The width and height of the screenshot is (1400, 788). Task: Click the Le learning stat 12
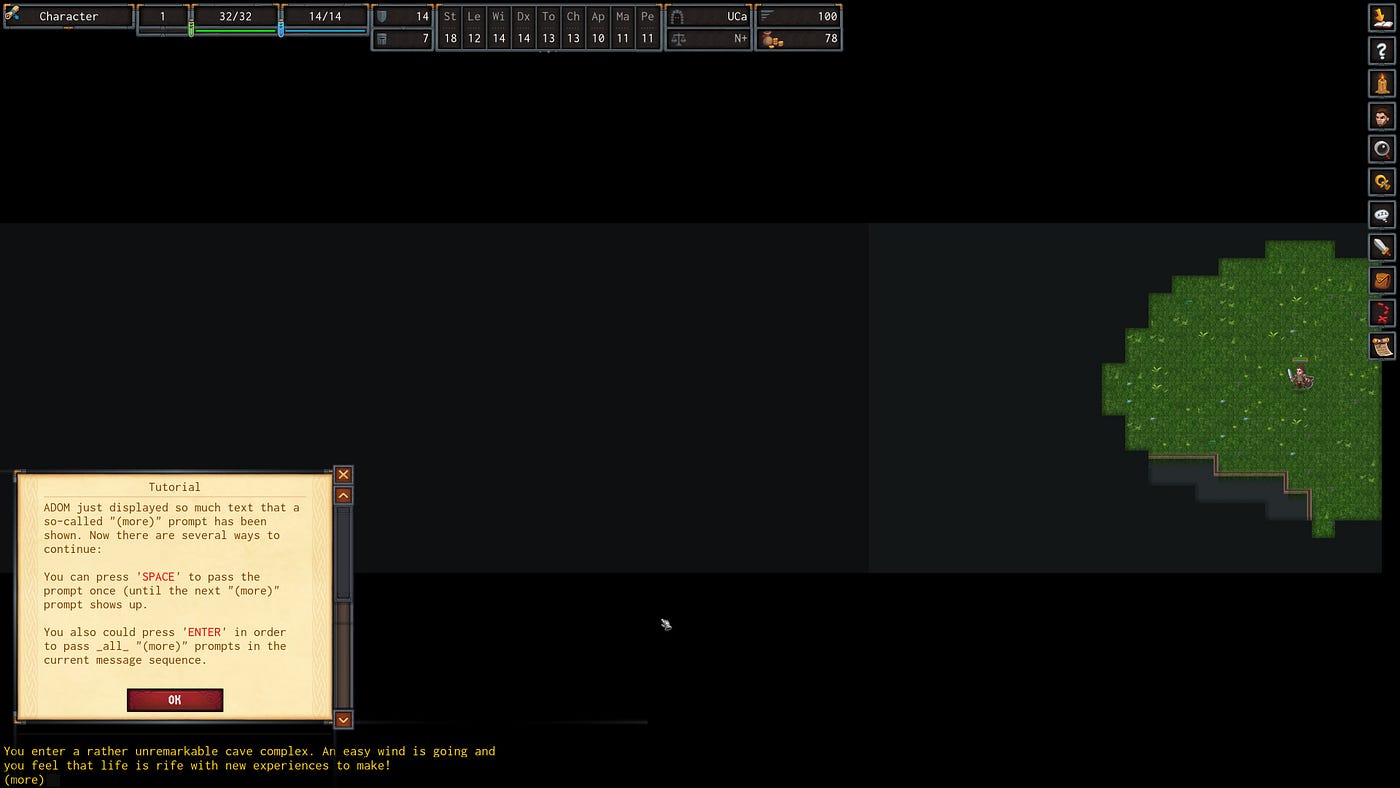coord(474,28)
